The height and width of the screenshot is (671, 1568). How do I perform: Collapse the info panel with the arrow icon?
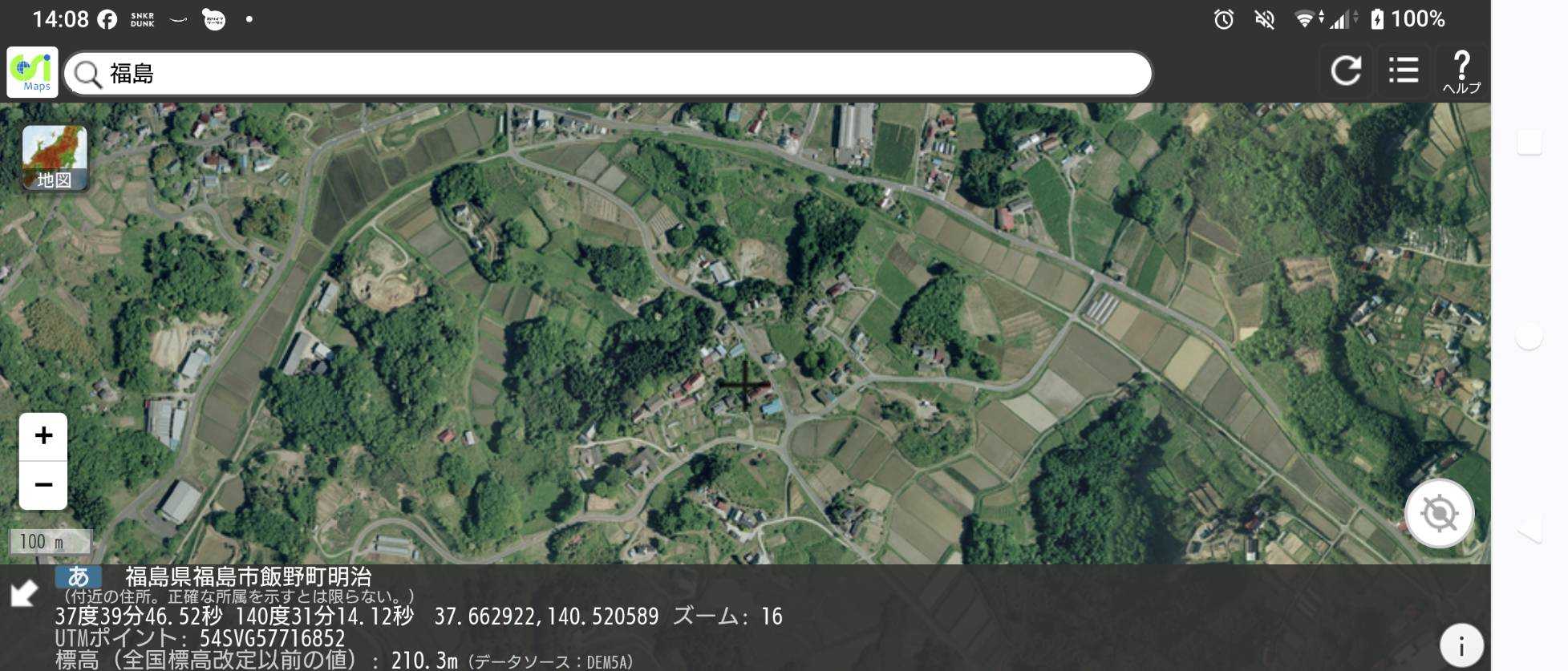point(24,593)
